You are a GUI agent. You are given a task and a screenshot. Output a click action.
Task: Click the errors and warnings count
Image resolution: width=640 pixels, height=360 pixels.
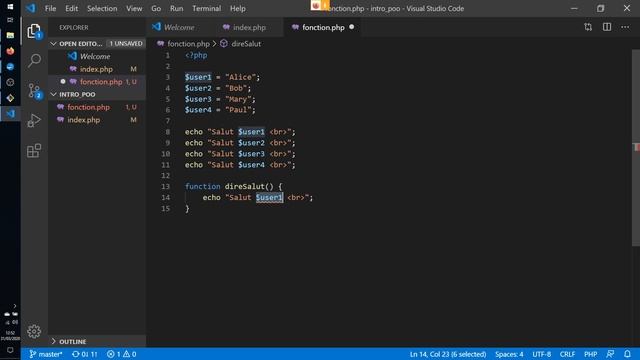(x=122, y=354)
